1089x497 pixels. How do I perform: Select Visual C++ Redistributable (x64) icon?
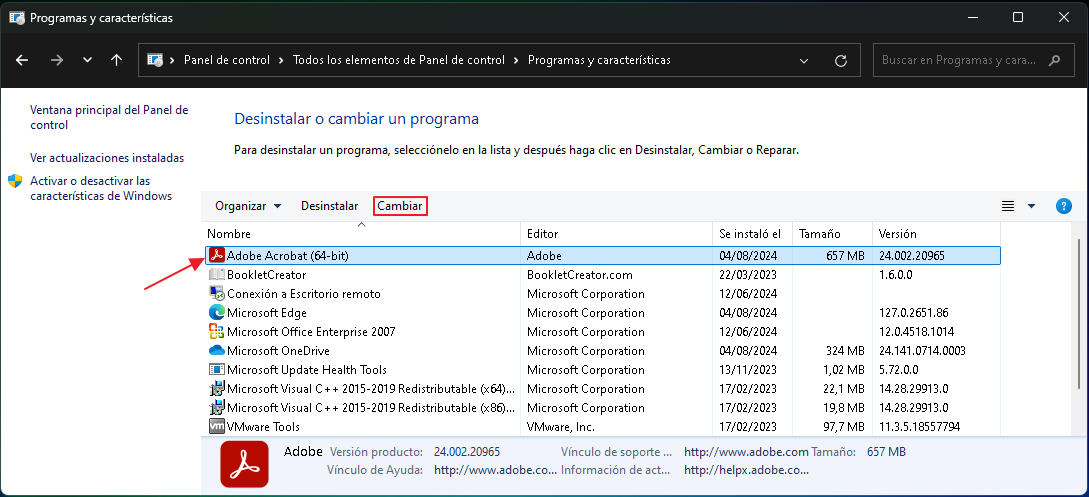coord(217,389)
